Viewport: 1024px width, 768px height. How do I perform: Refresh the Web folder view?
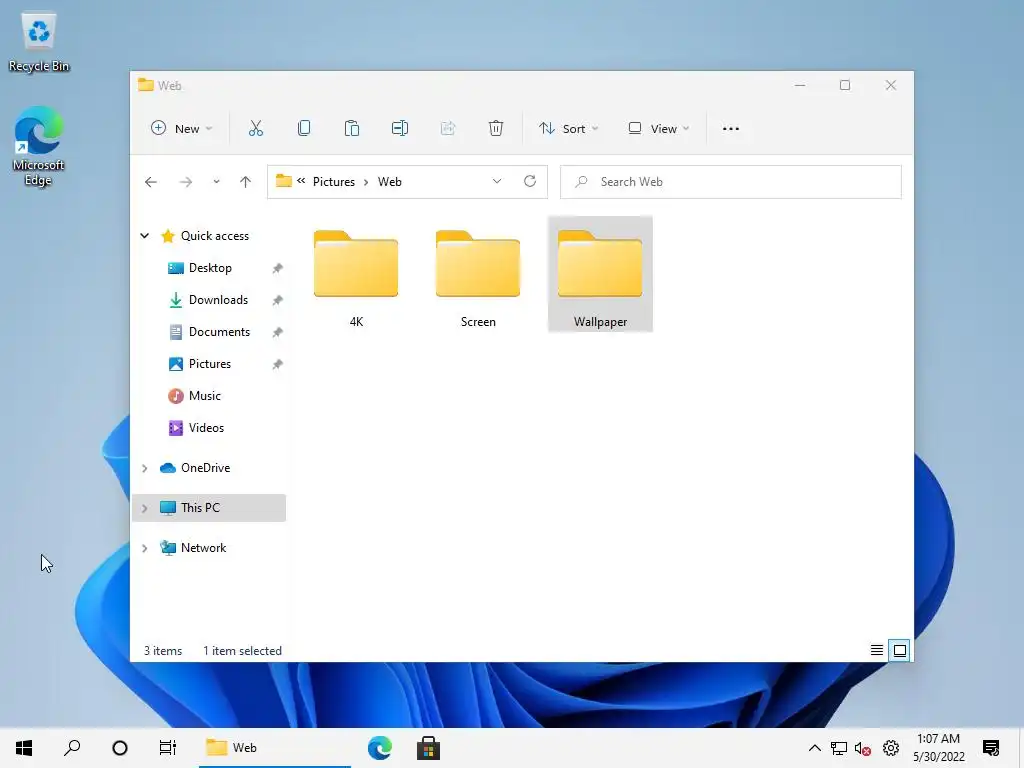[530, 182]
